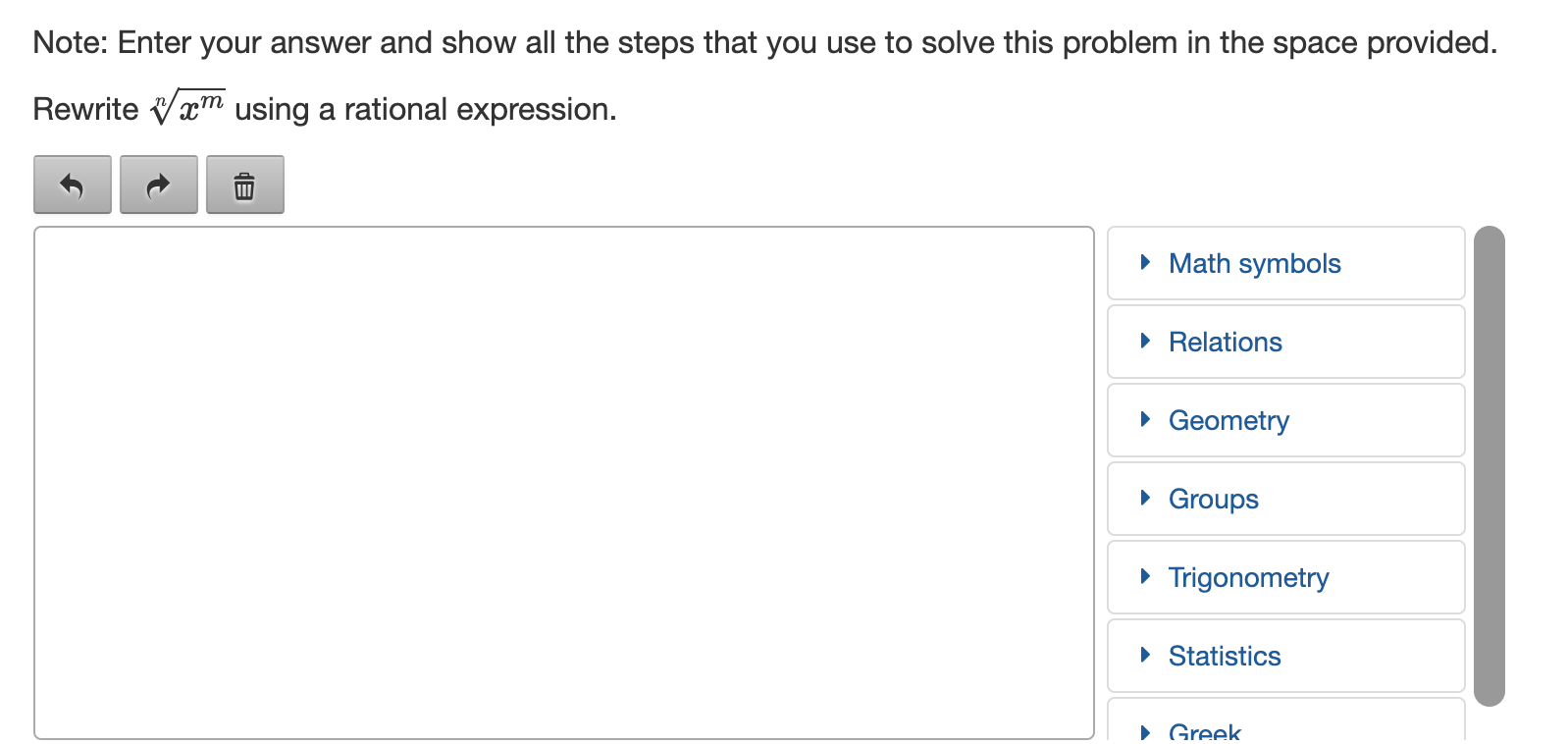Expand the Geometry triangle arrow

(1145, 419)
